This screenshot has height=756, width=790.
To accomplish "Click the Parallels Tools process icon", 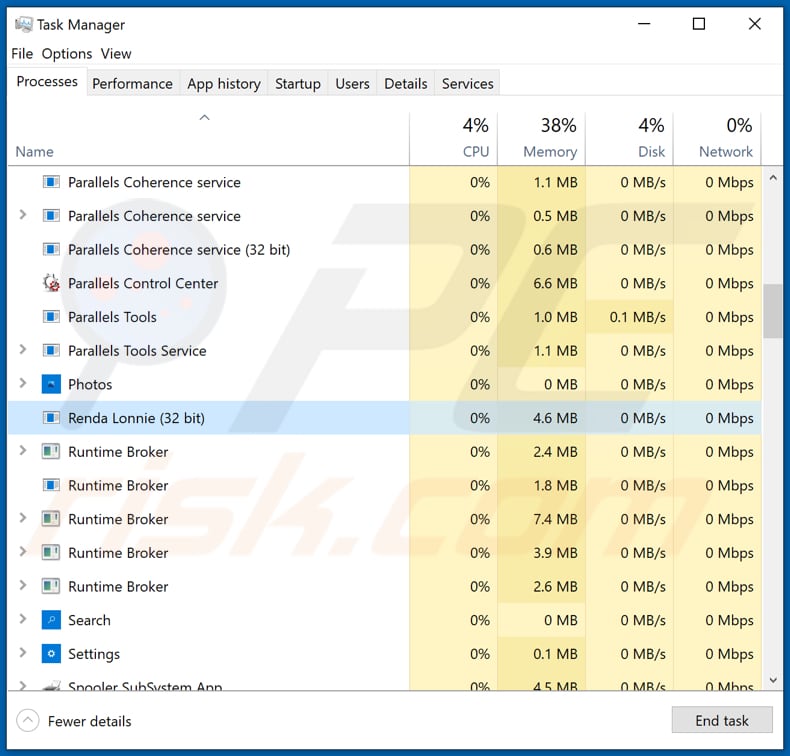I will pyautogui.click(x=51, y=317).
